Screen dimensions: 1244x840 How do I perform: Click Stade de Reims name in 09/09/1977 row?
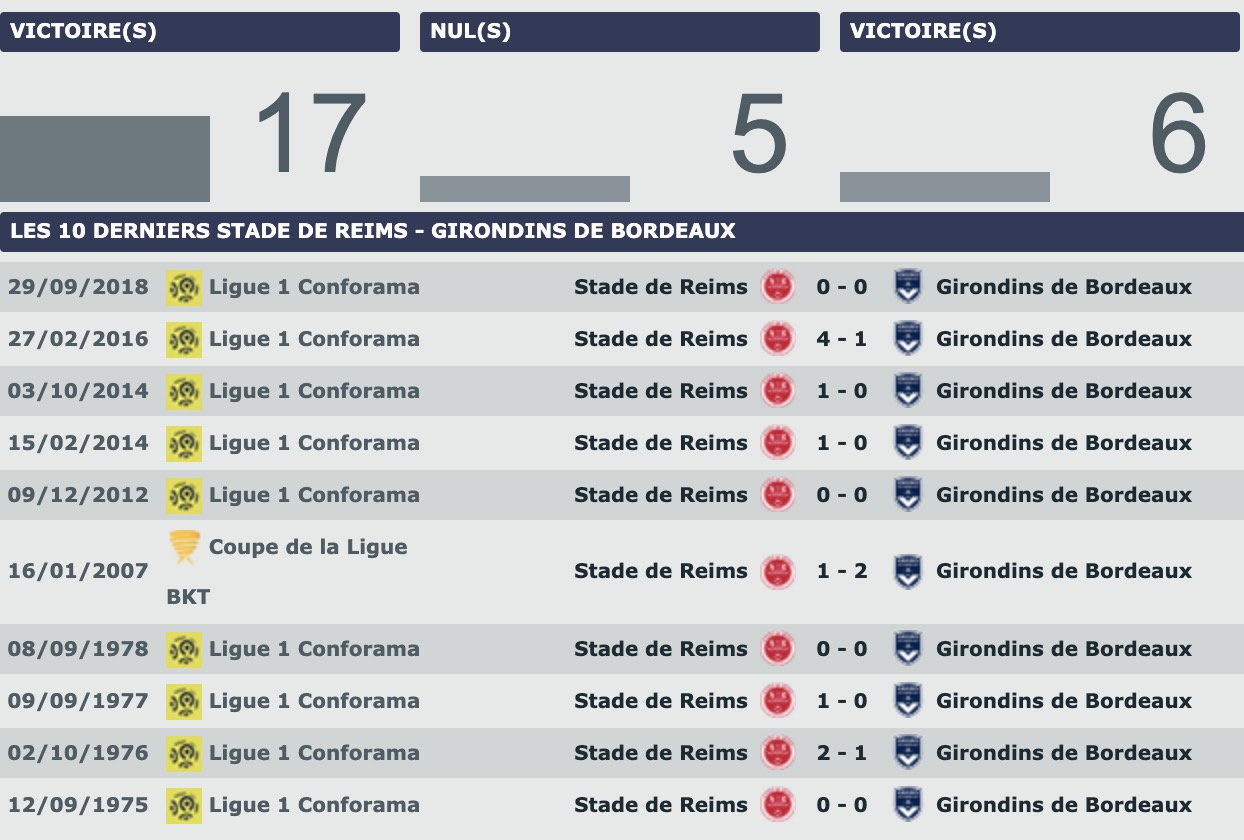point(660,701)
